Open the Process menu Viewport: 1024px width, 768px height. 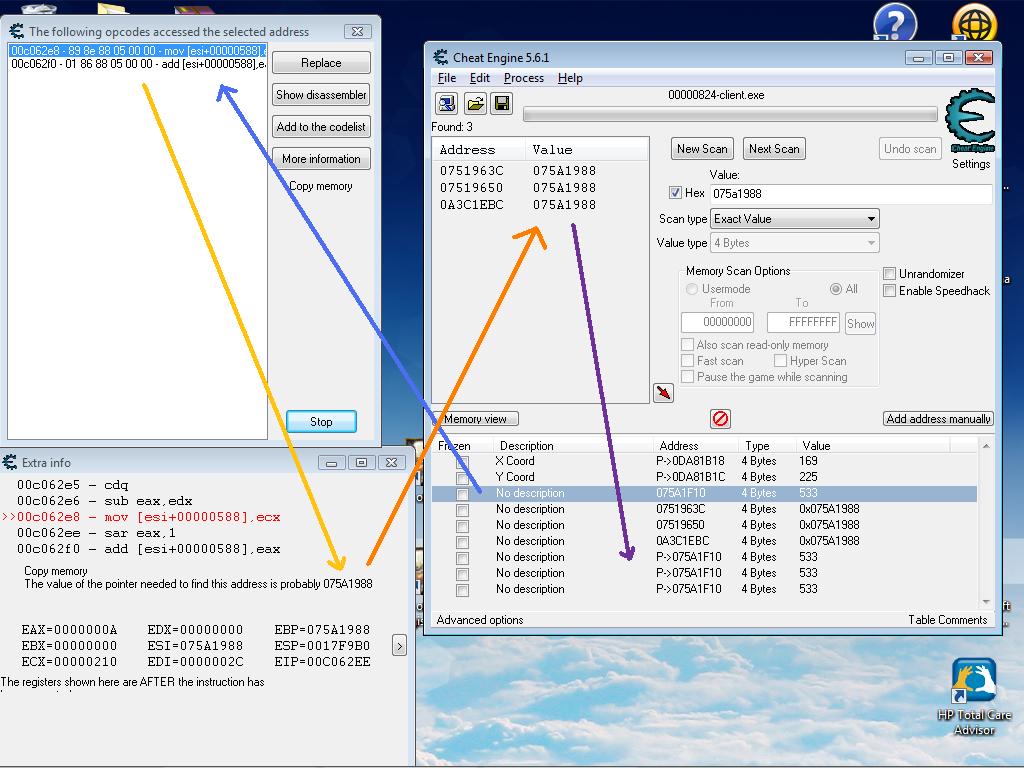[523, 78]
